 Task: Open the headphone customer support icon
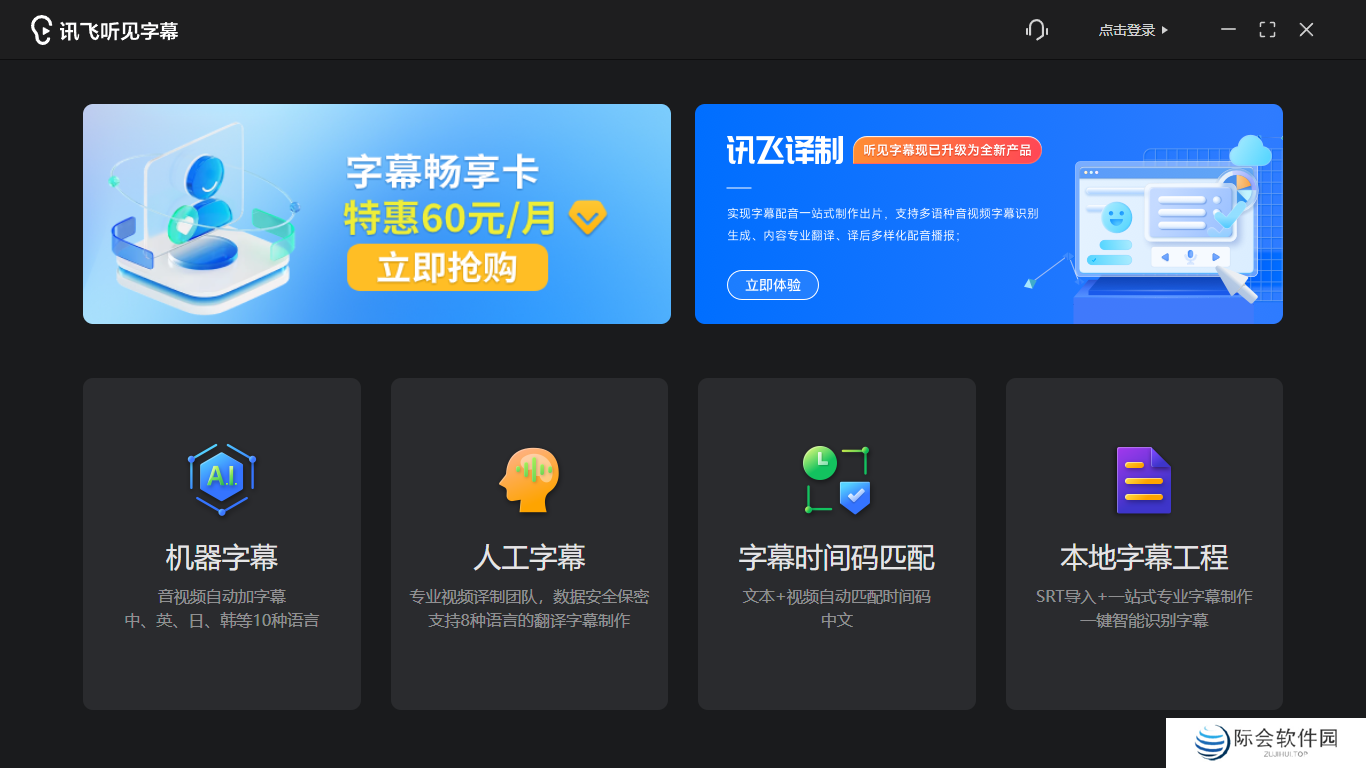click(1036, 29)
